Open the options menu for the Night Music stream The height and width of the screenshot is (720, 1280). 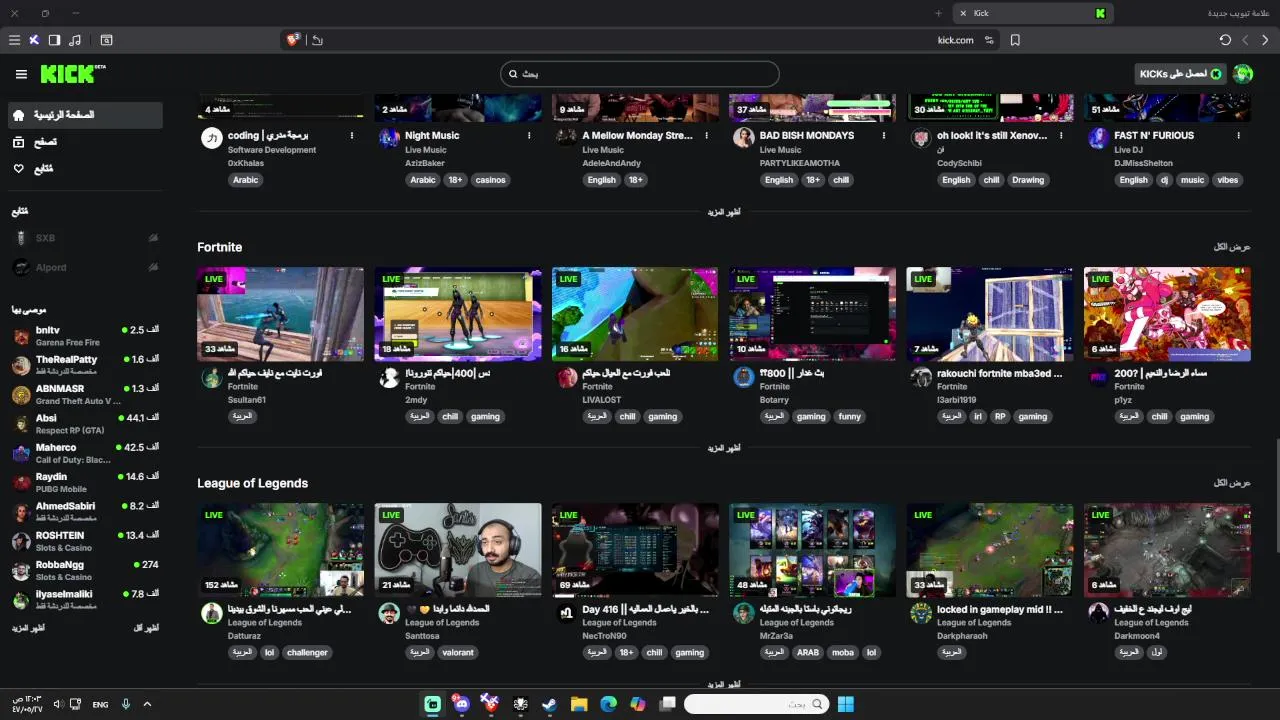pos(529,136)
